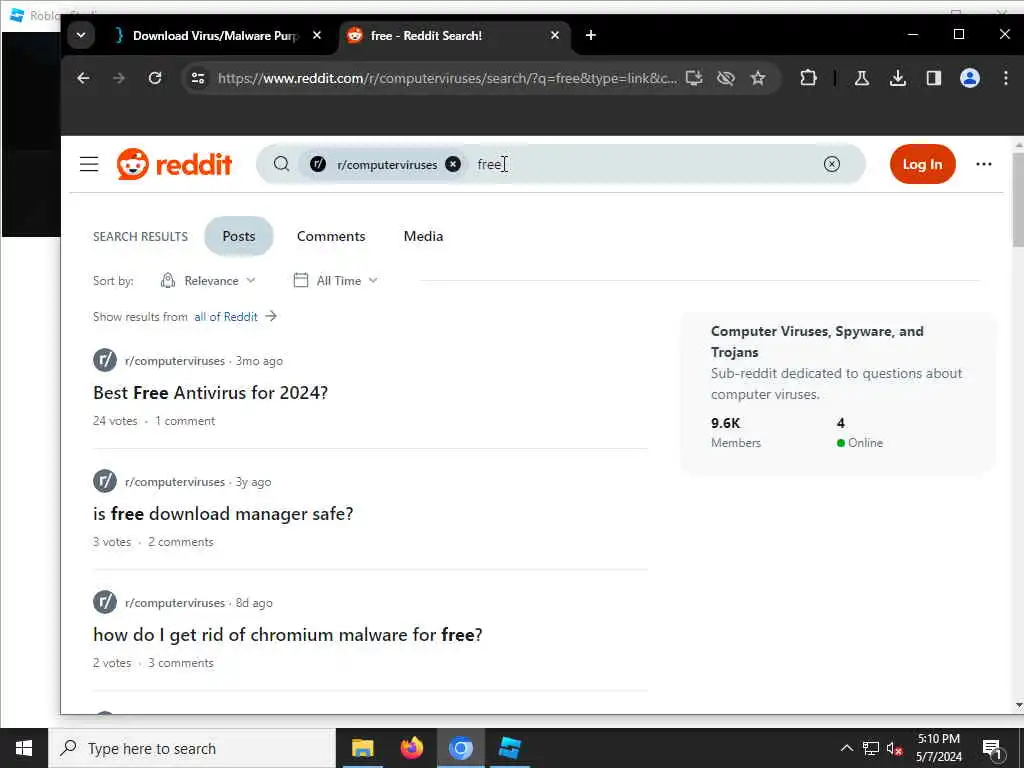Click the subreddit avatar on the 3mo ago post

click(x=104, y=360)
